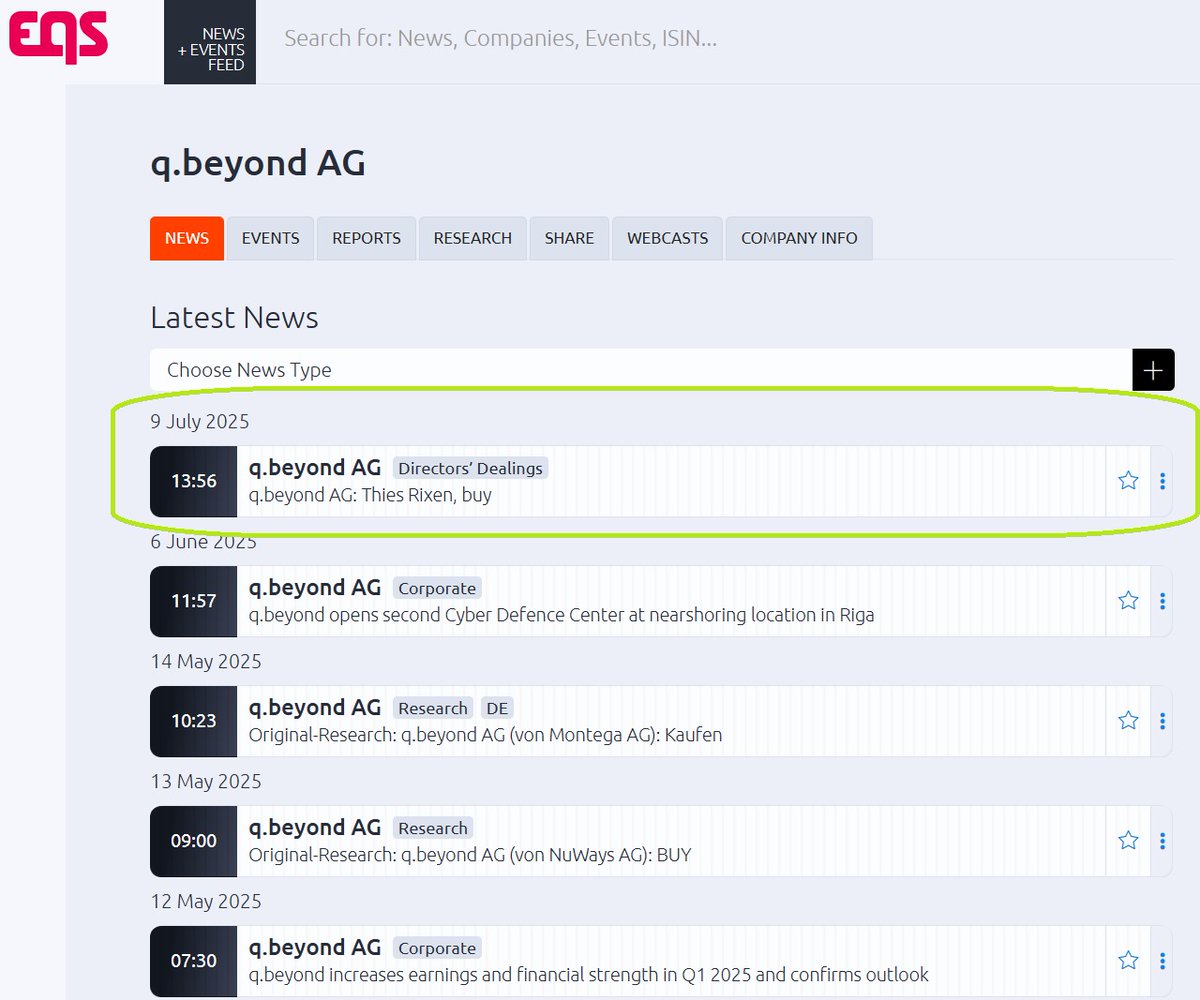Open the Choose News Type dropdown

[641, 370]
